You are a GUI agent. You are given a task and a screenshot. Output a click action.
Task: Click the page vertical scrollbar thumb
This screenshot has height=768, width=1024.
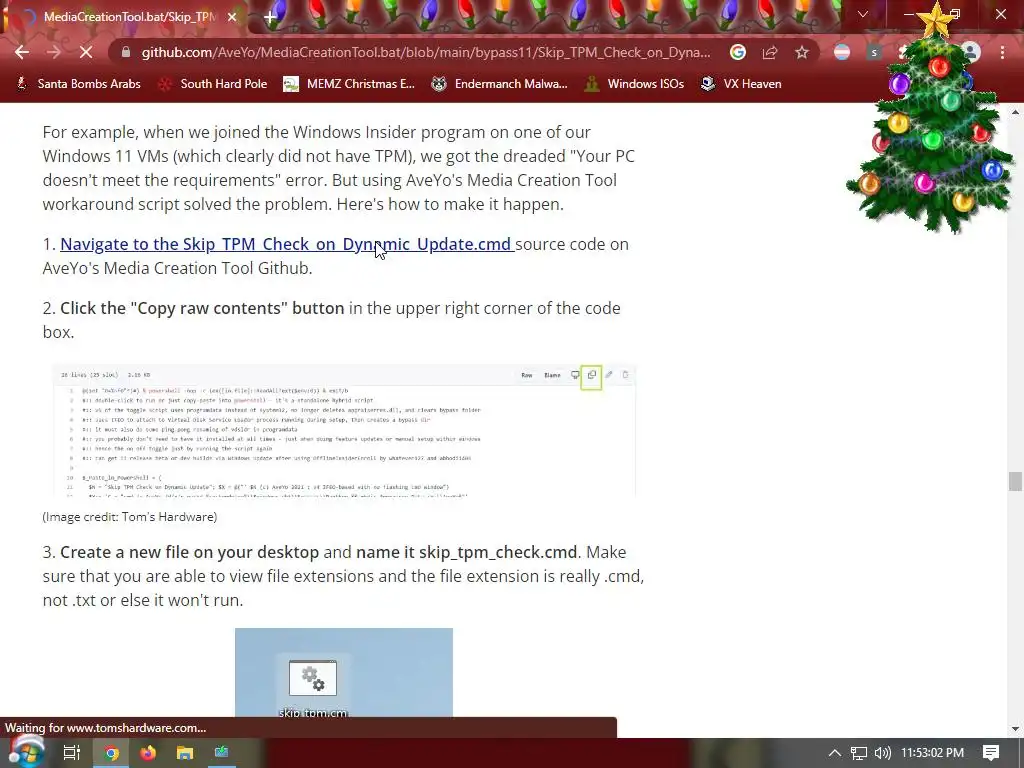coord(1015,481)
